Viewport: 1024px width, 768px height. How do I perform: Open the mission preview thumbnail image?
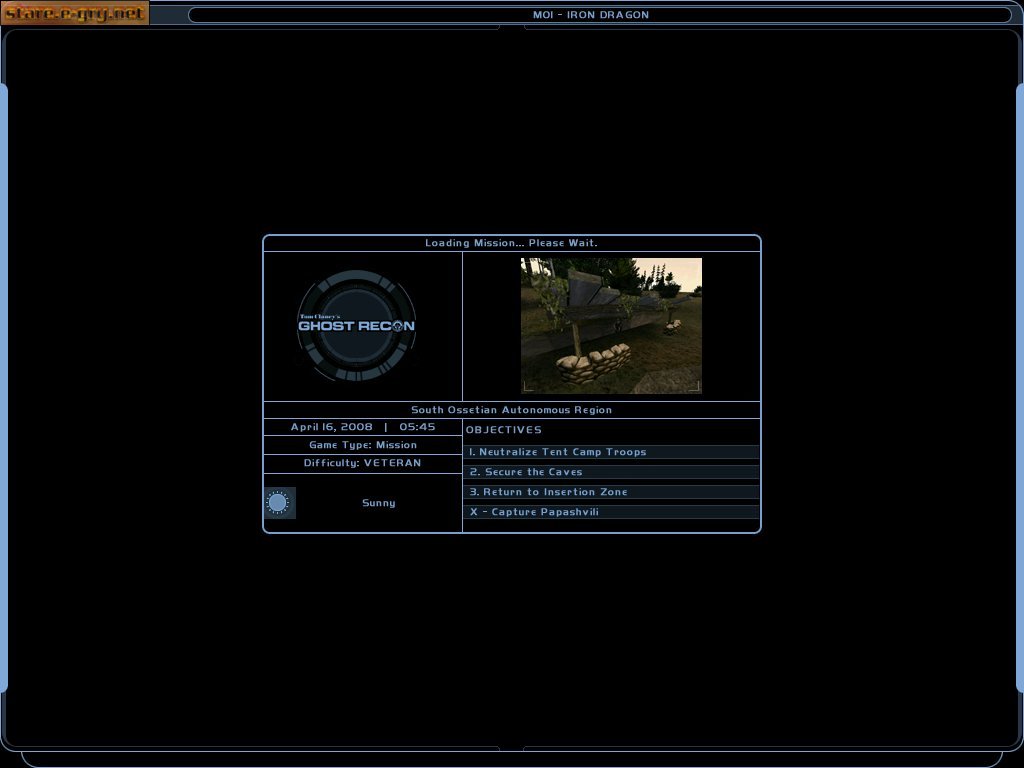(x=611, y=326)
